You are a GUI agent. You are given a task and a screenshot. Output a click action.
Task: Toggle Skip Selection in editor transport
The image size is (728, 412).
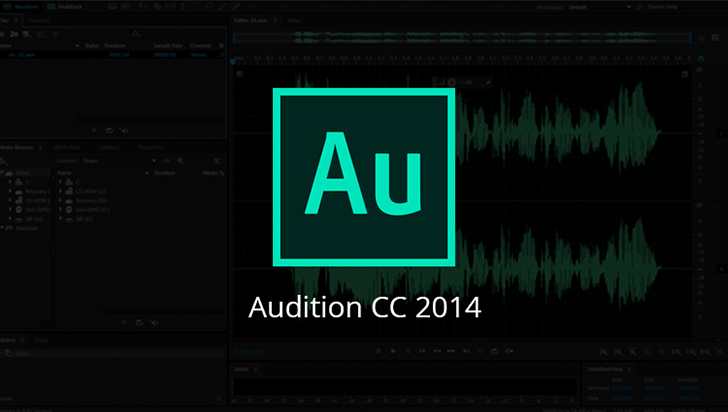(x=509, y=351)
